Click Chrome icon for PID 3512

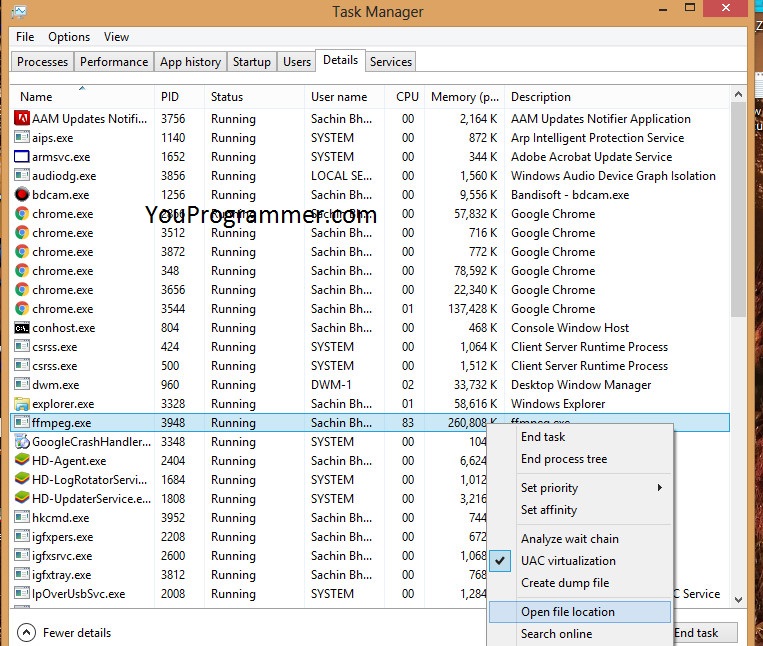(22, 233)
